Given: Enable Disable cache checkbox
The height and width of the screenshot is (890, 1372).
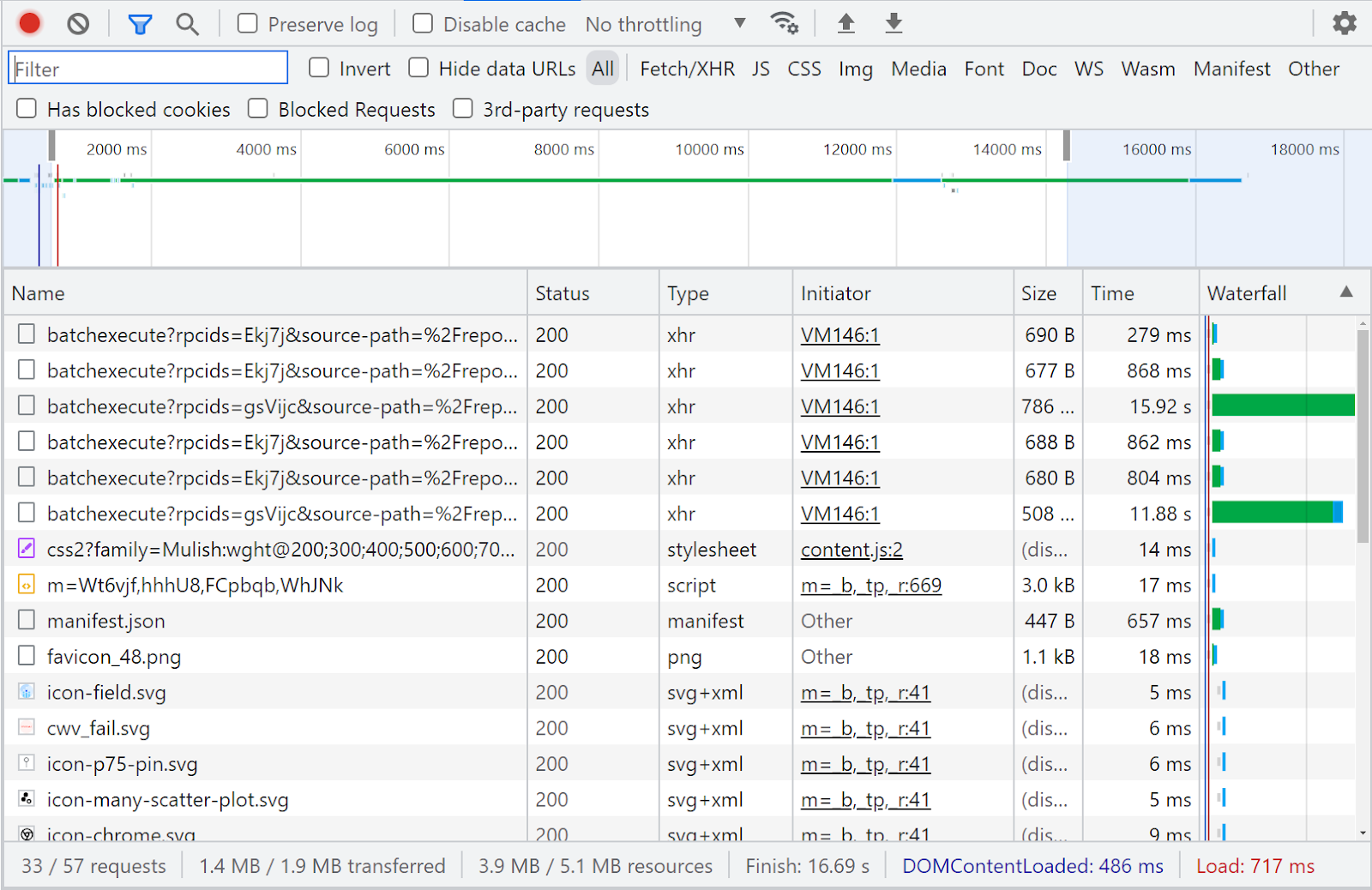Looking at the screenshot, I should tap(423, 24).
